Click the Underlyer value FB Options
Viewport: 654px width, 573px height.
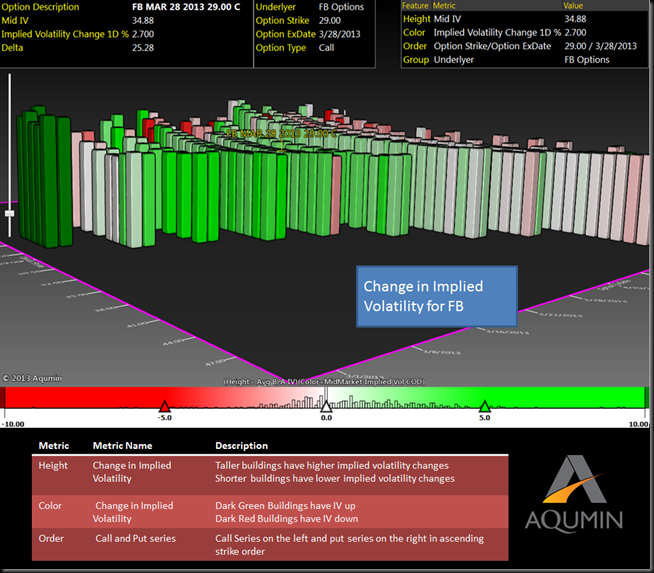pos(341,7)
